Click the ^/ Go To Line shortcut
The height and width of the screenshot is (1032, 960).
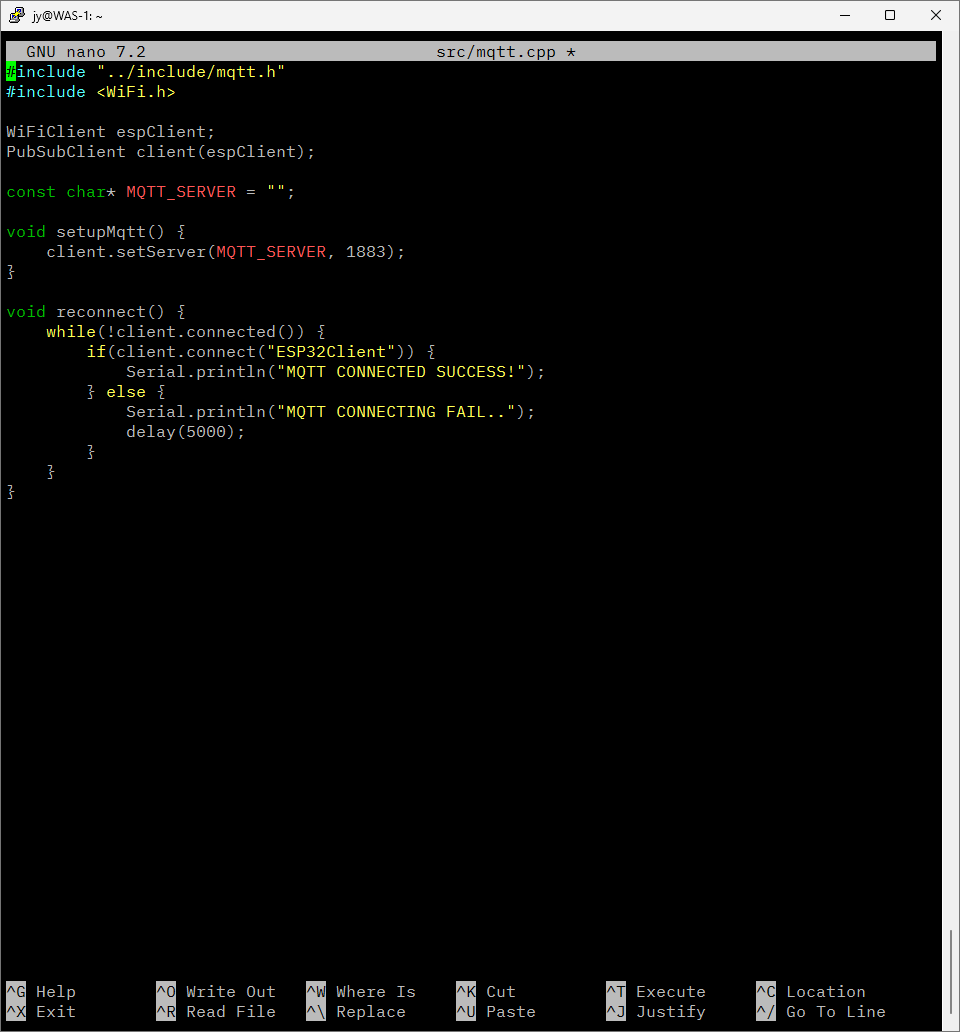[821, 1012]
